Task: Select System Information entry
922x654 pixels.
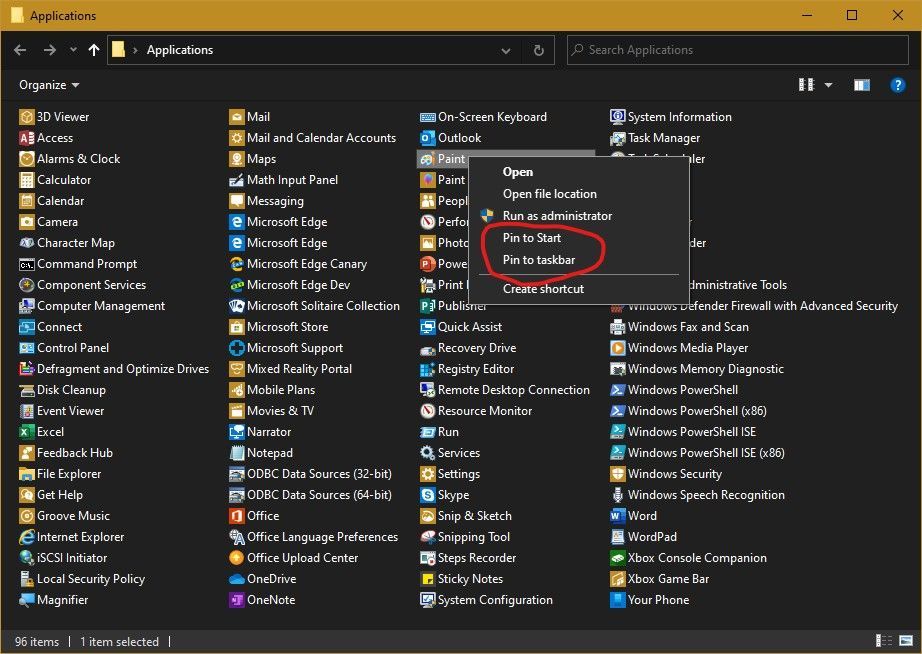Action: tap(671, 117)
